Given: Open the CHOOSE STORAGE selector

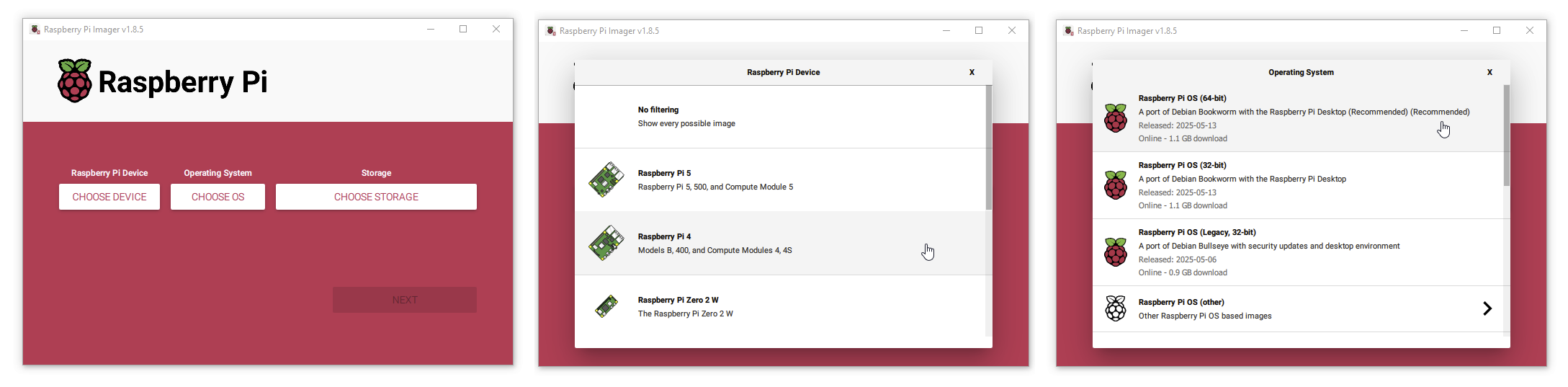Looking at the screenshot, I should click(376, 197).
